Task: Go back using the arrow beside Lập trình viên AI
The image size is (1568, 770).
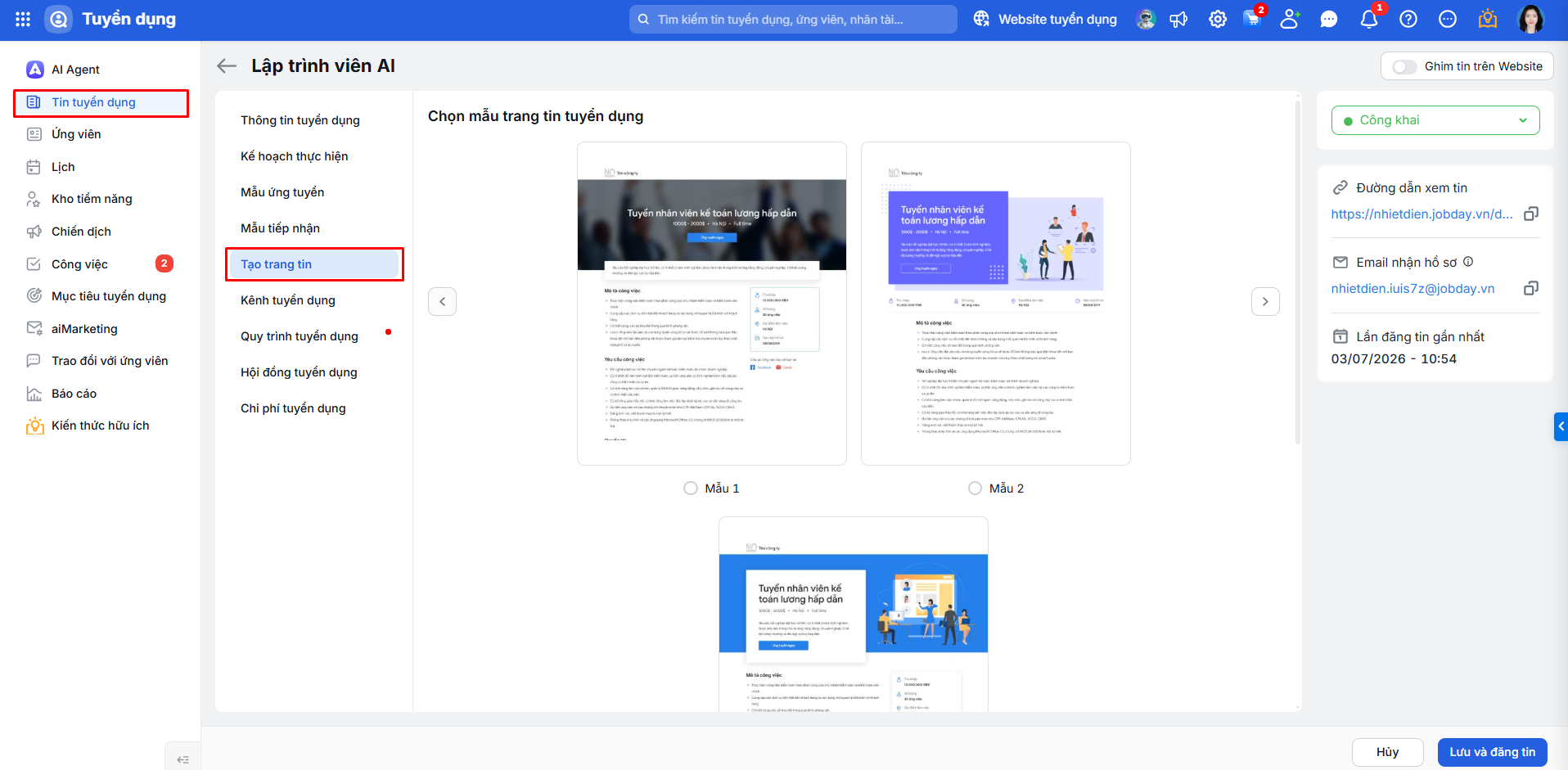Action: [x=227, y=66]
